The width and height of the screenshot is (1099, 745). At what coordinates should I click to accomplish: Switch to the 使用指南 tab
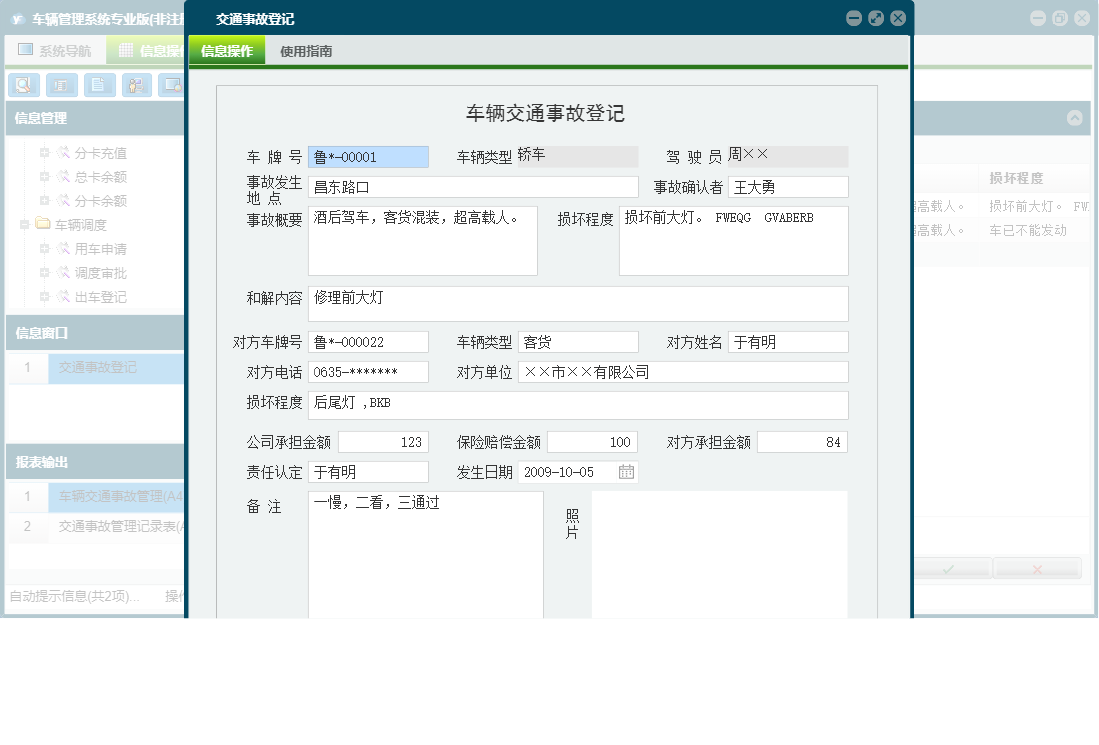[303, 50]
